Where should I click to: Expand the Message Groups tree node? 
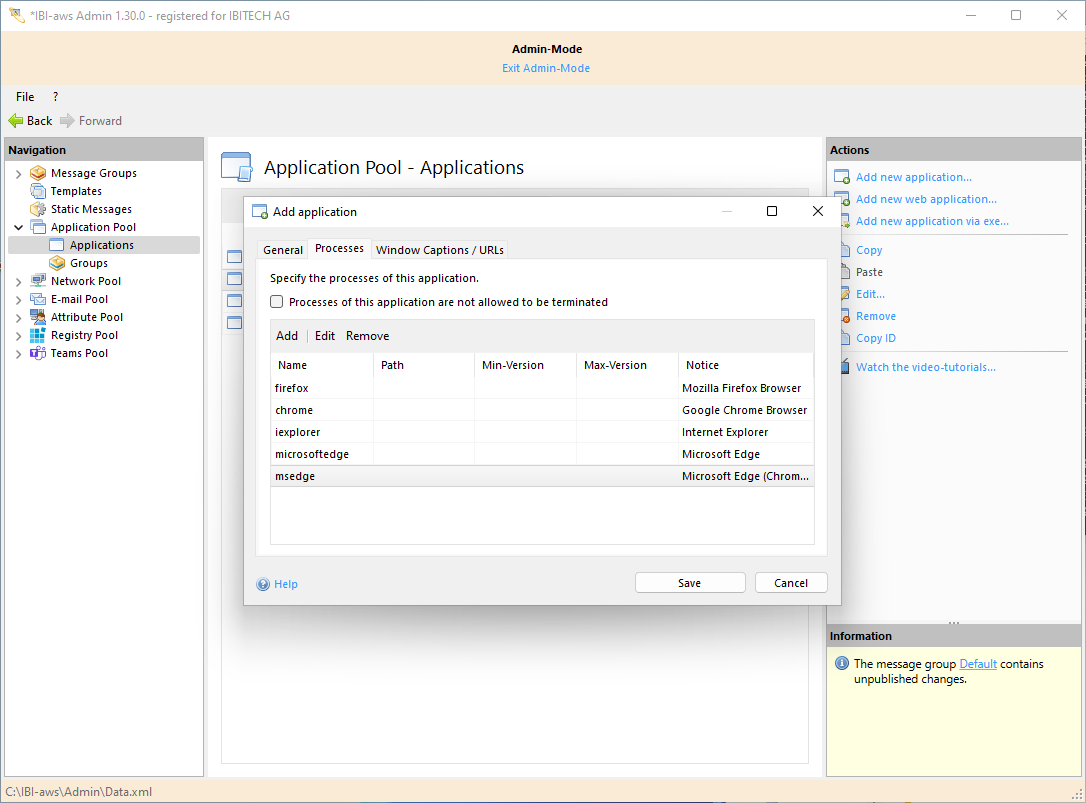pos(18,173)
